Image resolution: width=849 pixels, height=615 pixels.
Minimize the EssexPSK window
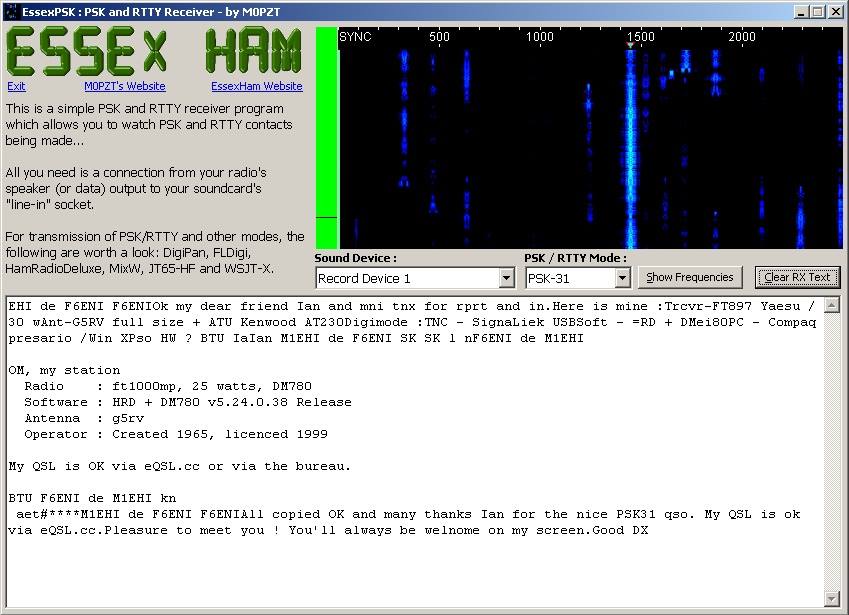802,11
